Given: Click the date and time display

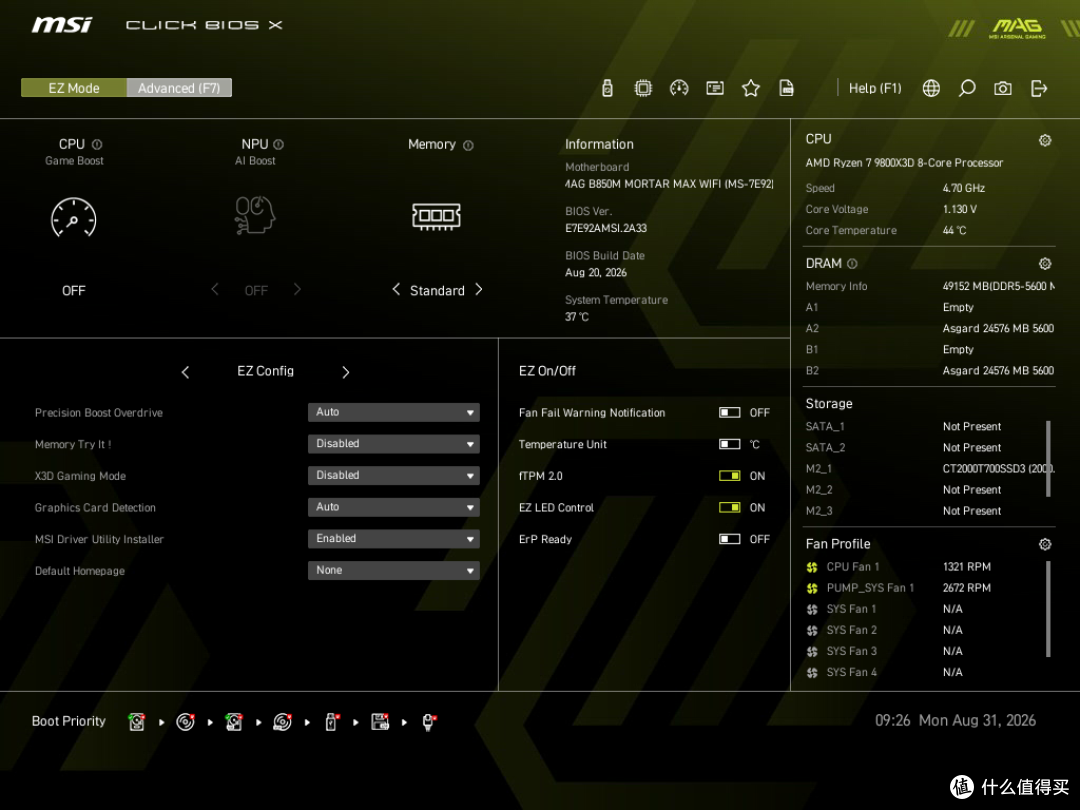Looking at the screenshot, I should click(955, 720).
